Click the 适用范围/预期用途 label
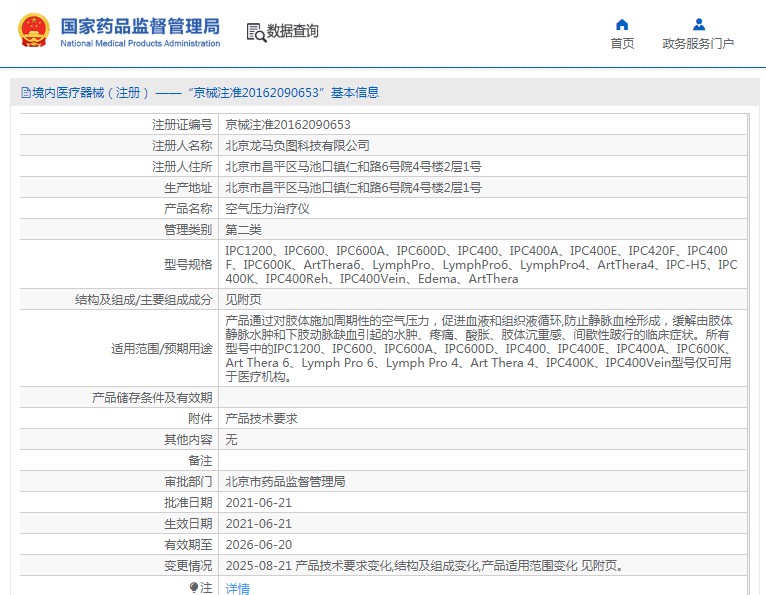The width and height of the screenshot is (766, 595). click(161, 348)
